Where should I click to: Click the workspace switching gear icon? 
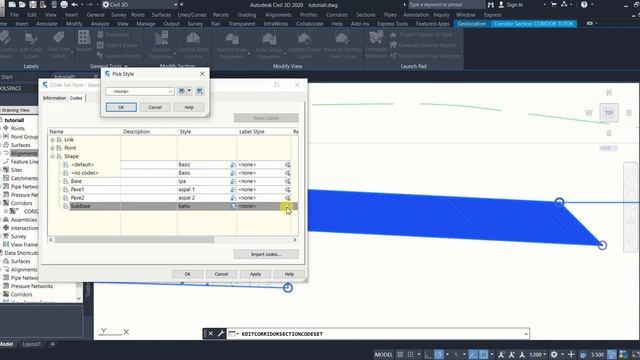[x=554, y=354]
